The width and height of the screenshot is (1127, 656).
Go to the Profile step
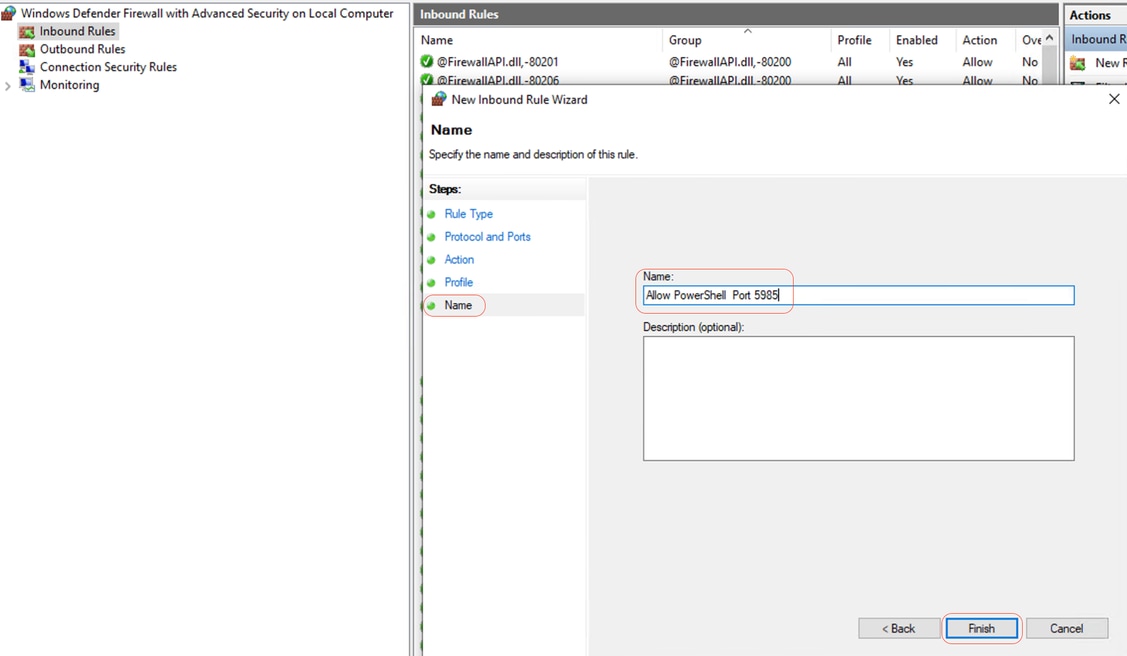click(x=459, y=282)
